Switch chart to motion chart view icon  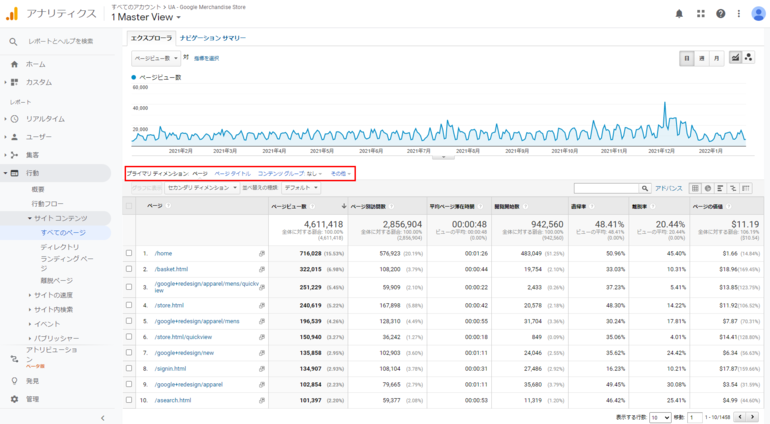(x=749, y=58)
